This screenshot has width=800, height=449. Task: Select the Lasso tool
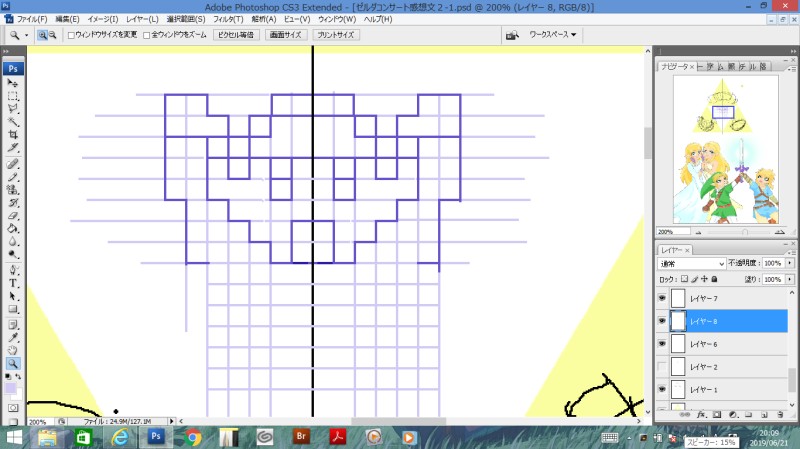(x=13, y=109)
